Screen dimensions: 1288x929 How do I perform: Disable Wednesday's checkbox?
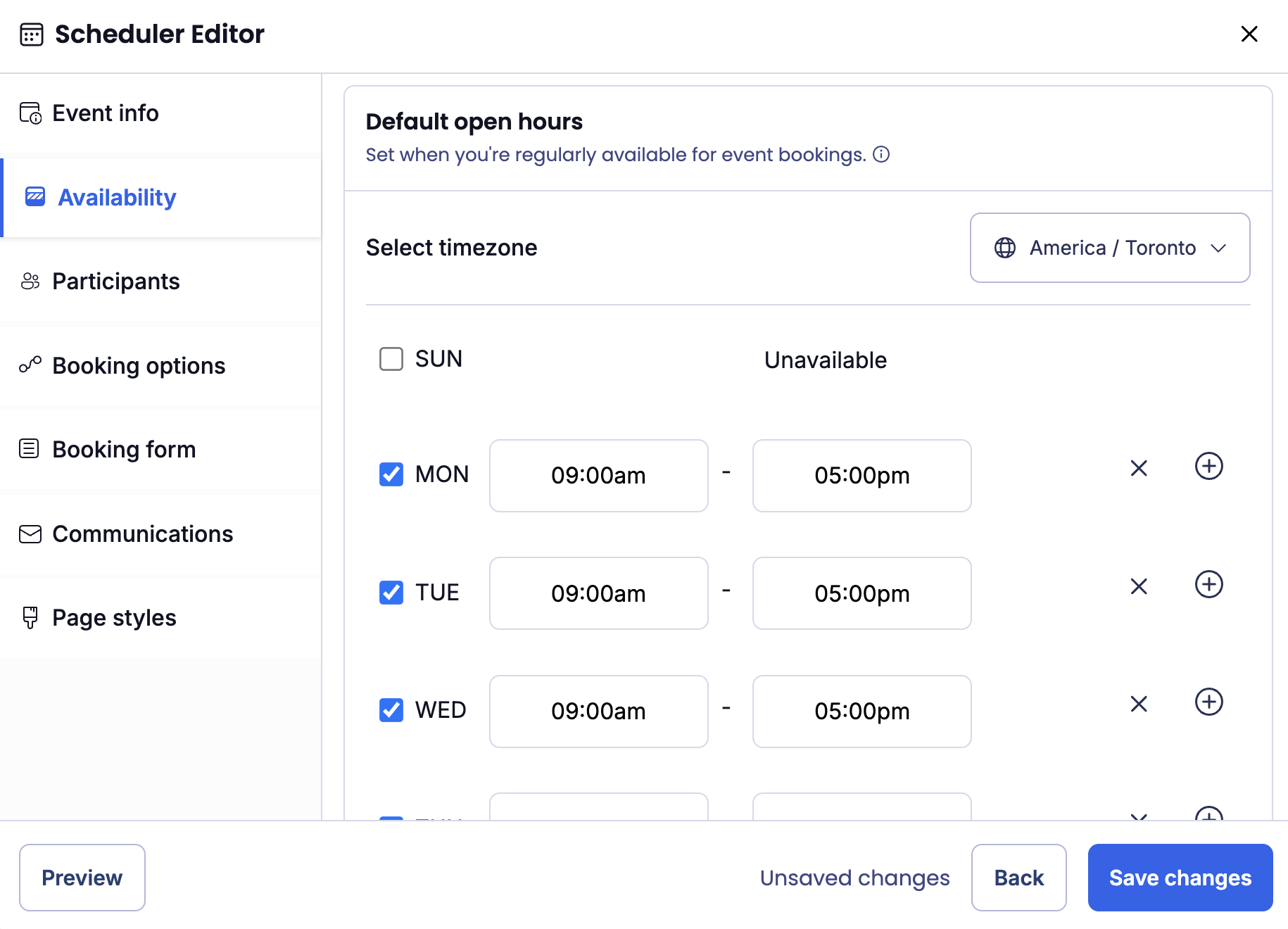click(x=391, y=710)
